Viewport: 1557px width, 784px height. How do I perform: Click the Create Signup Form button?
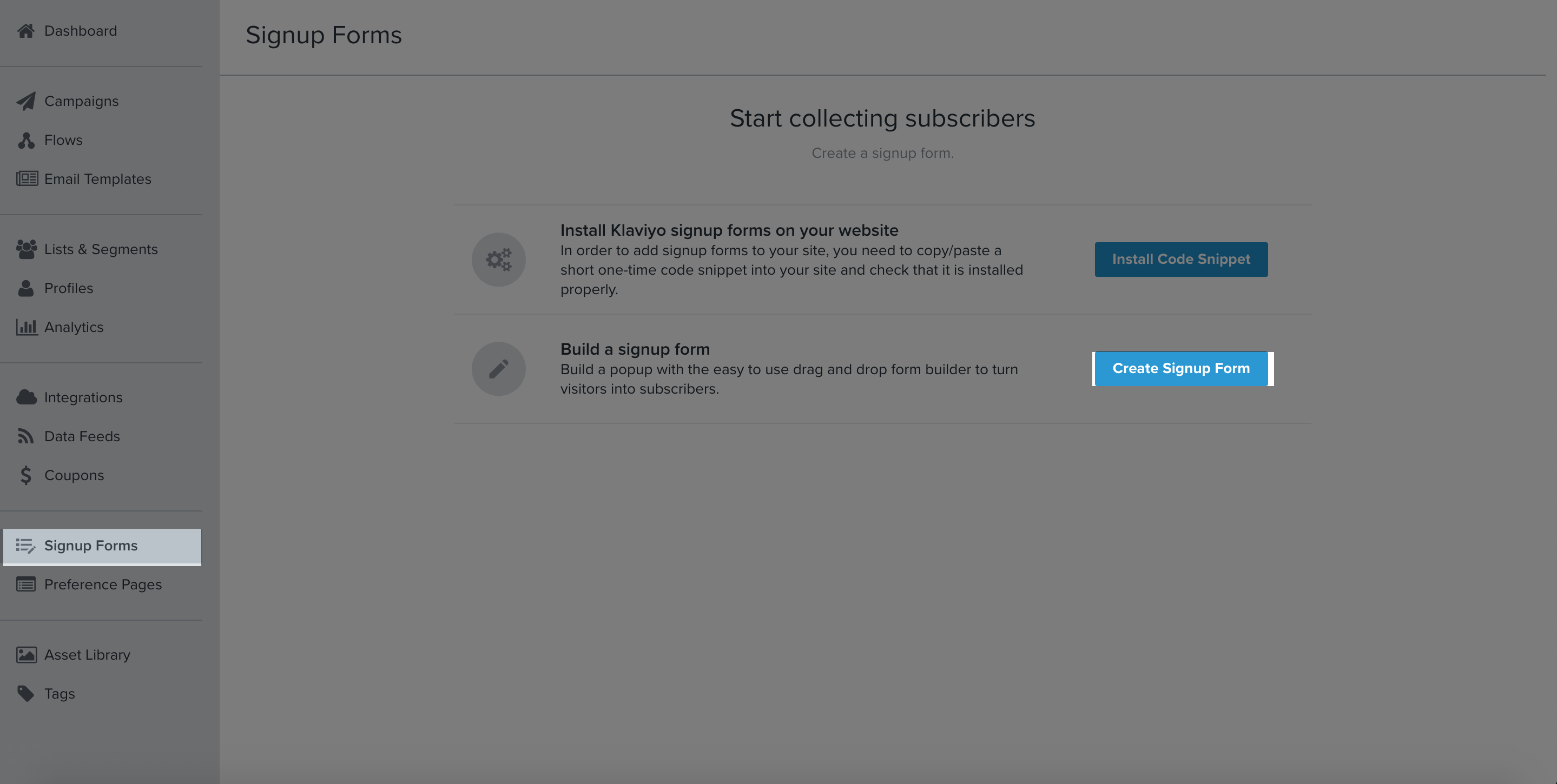pyautogui.click(x=1181, y=369)
